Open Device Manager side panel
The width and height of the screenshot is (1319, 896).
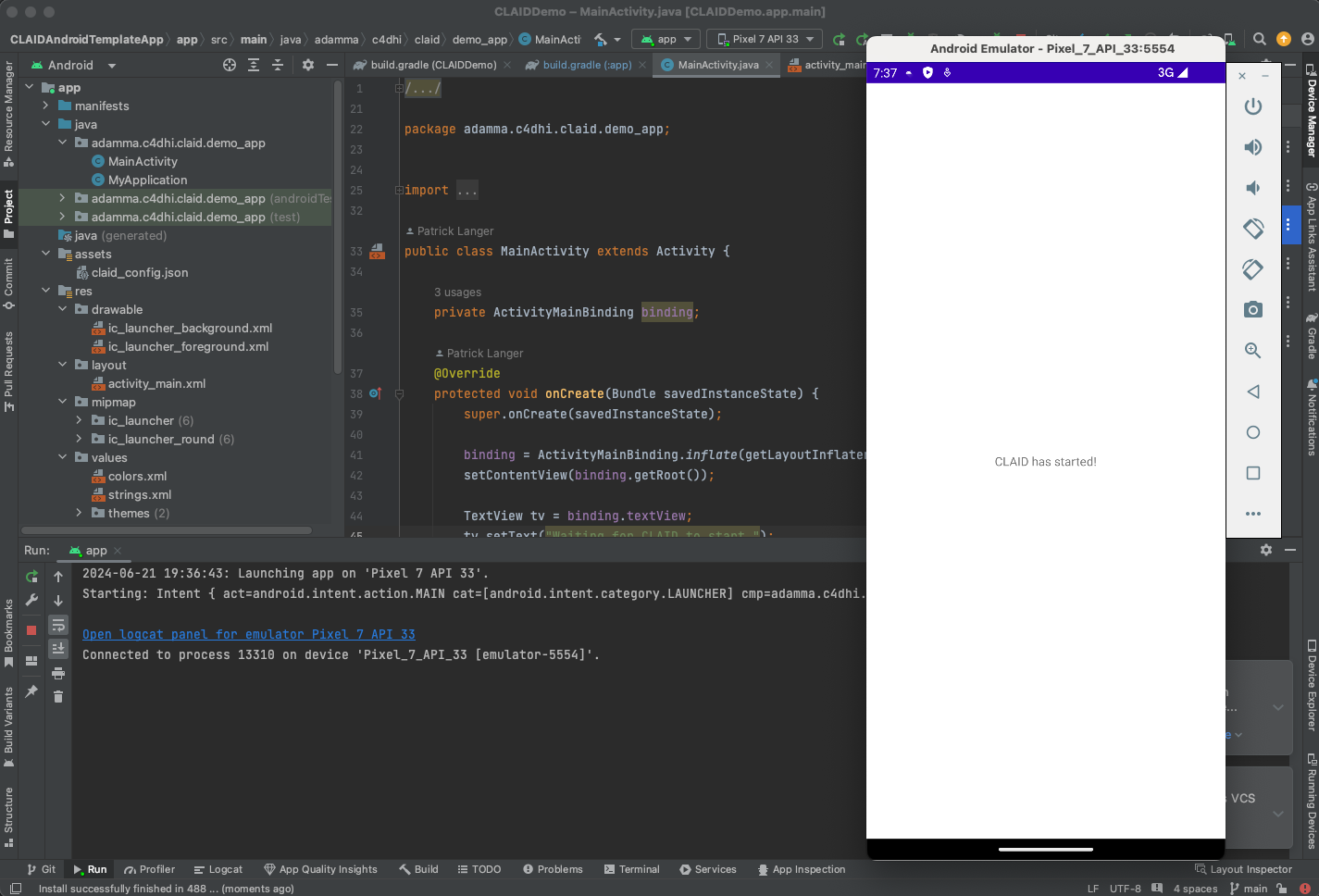coord(1311,110)
